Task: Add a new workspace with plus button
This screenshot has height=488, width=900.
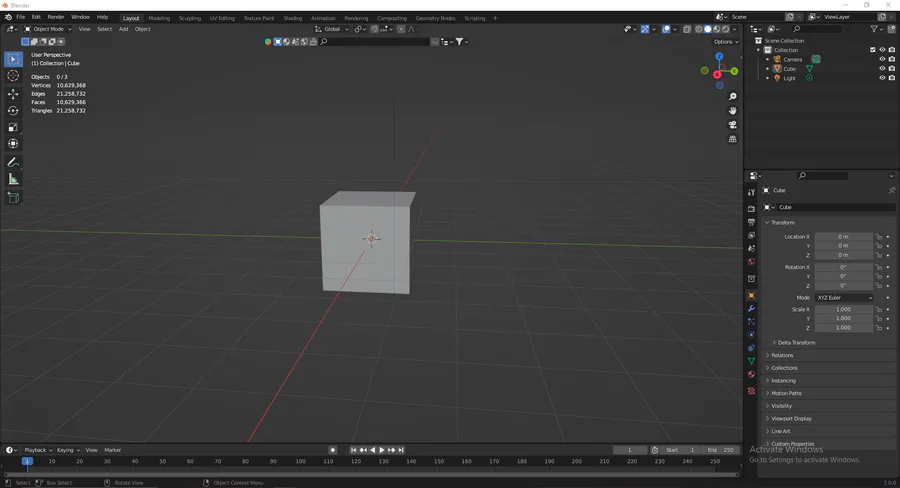Action: point(495,18)
